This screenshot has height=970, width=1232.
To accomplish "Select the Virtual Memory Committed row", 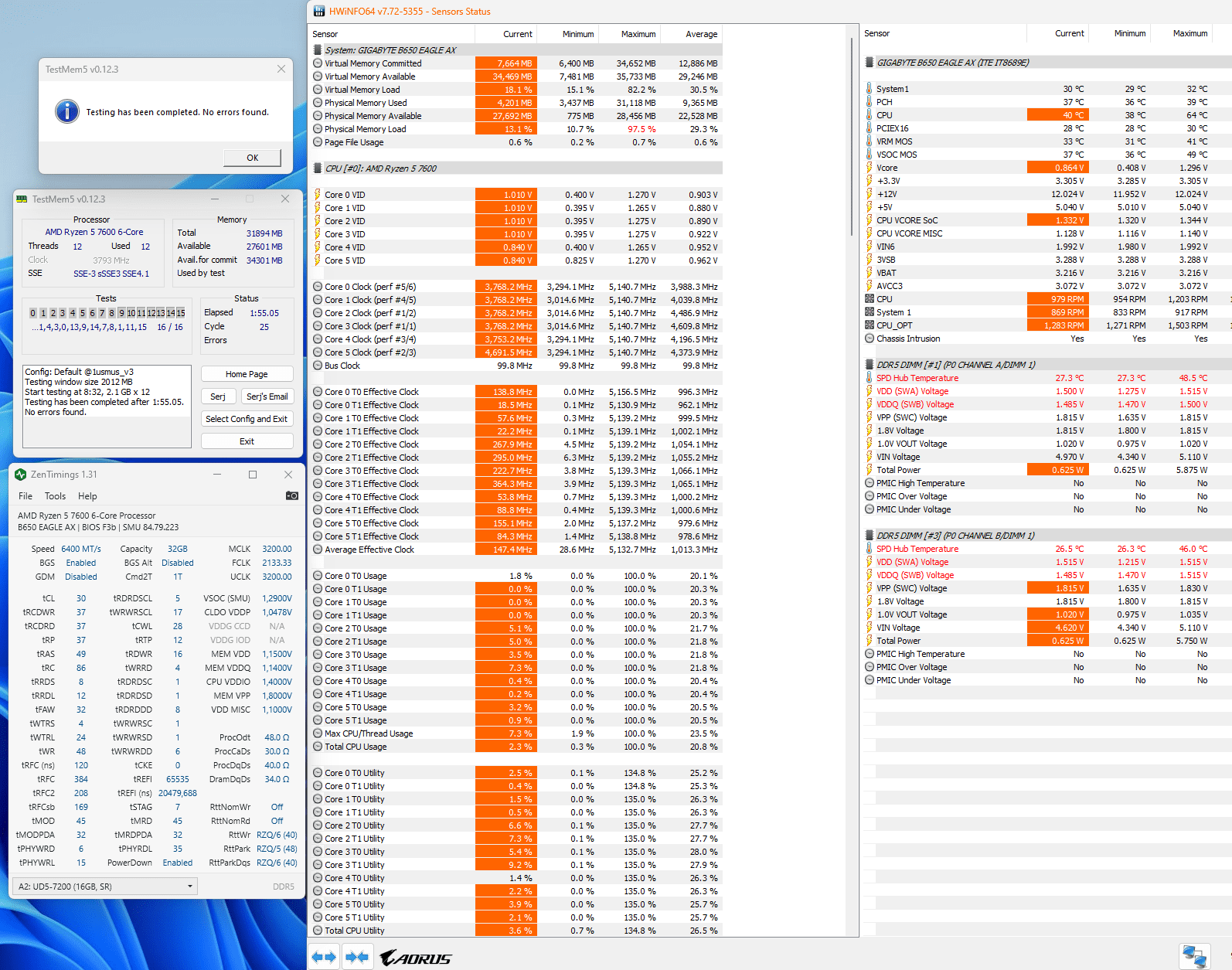I will tap(517, 63).
